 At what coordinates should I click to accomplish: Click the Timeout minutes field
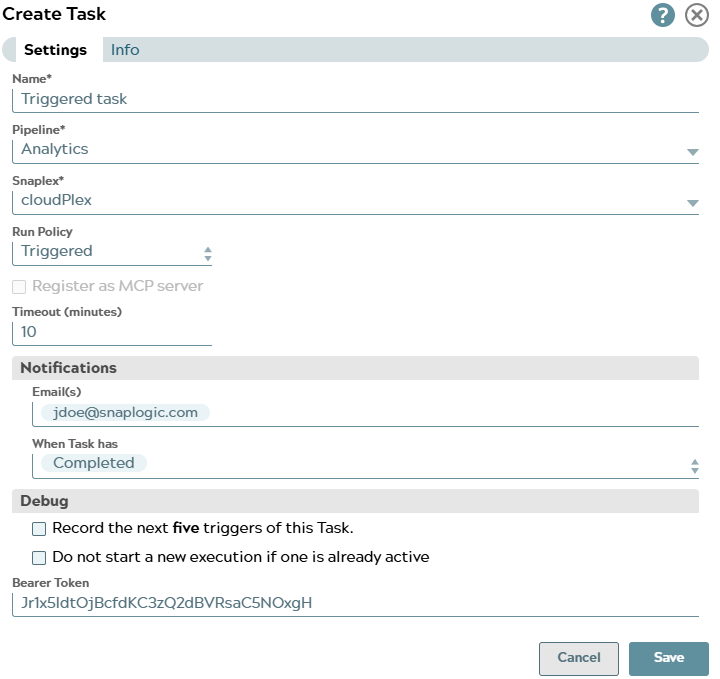[x=112, y=332]
